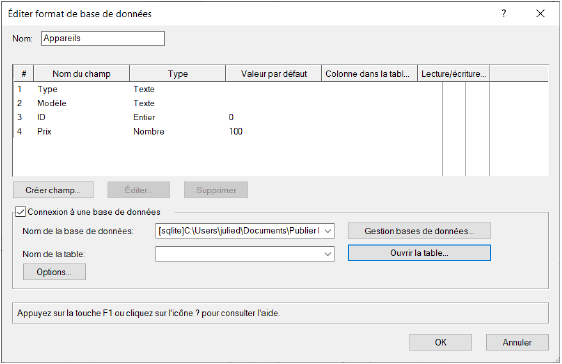Click the Créer champ button
The height and width of the screenshot is (364, 562).
click(x=53, y=190)
